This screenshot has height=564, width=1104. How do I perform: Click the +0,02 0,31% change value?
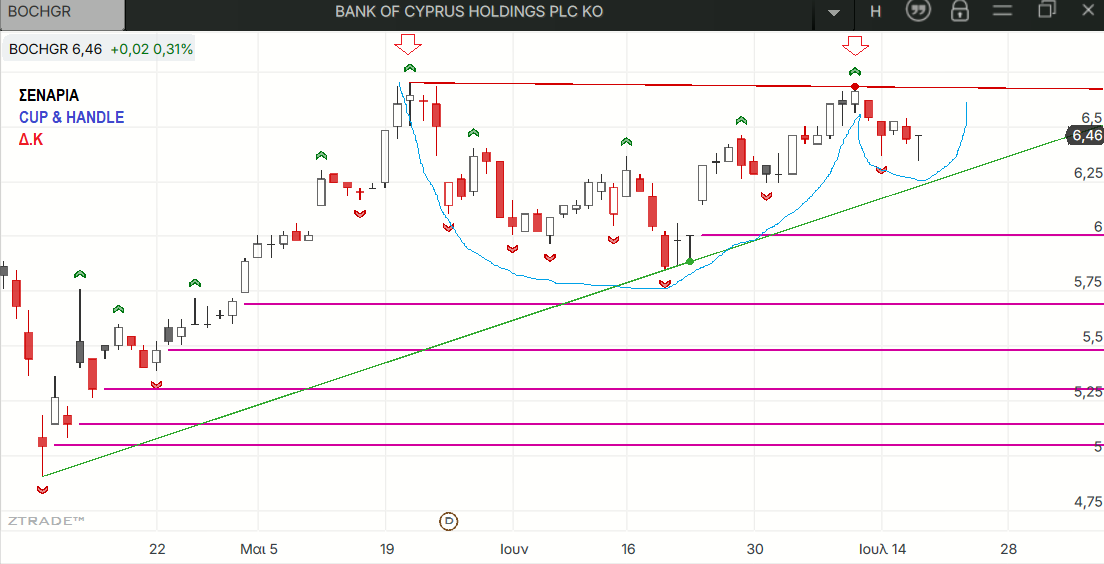point(151,49)
